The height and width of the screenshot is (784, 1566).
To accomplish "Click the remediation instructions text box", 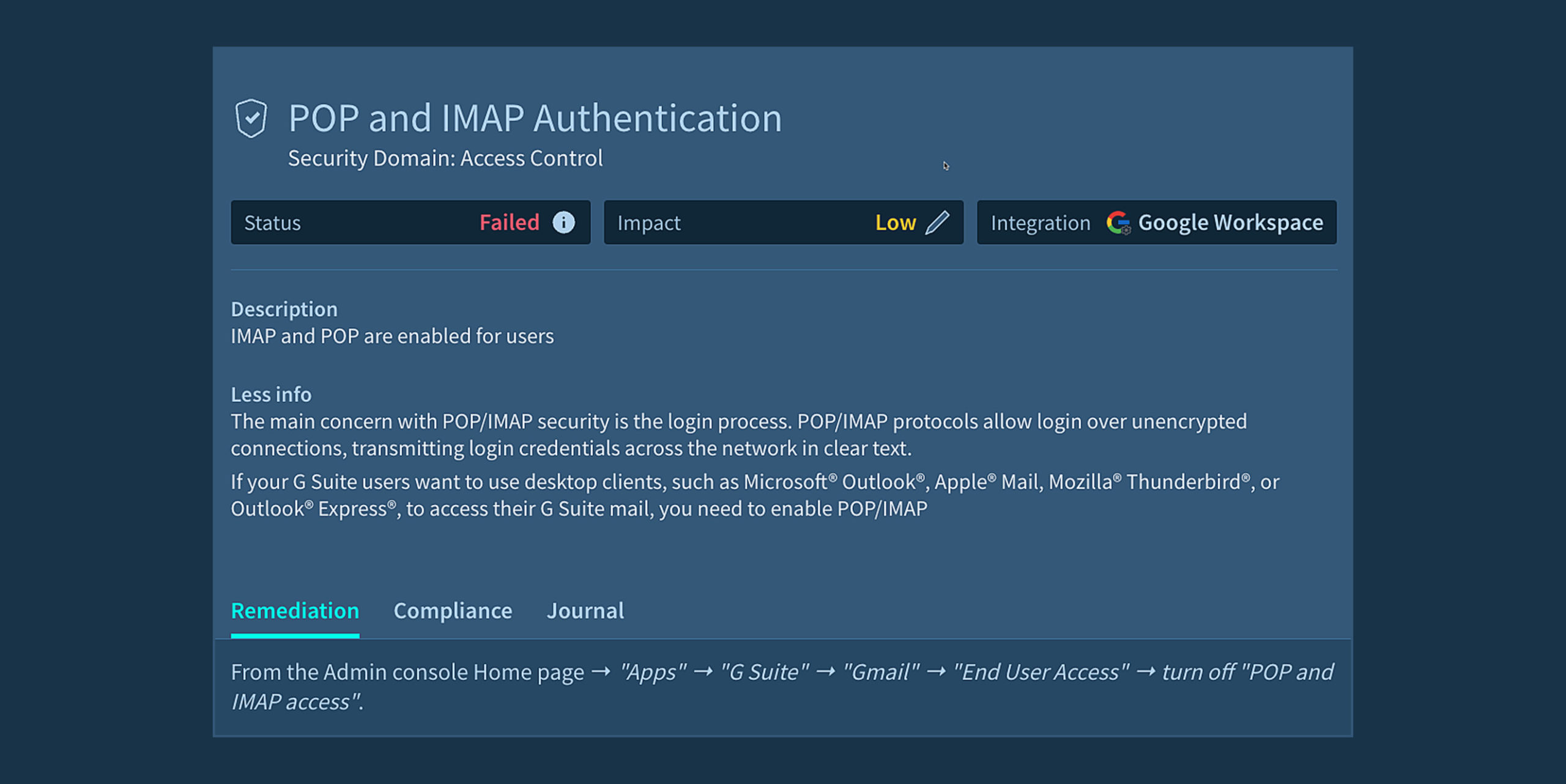I will tap(782, 687).
